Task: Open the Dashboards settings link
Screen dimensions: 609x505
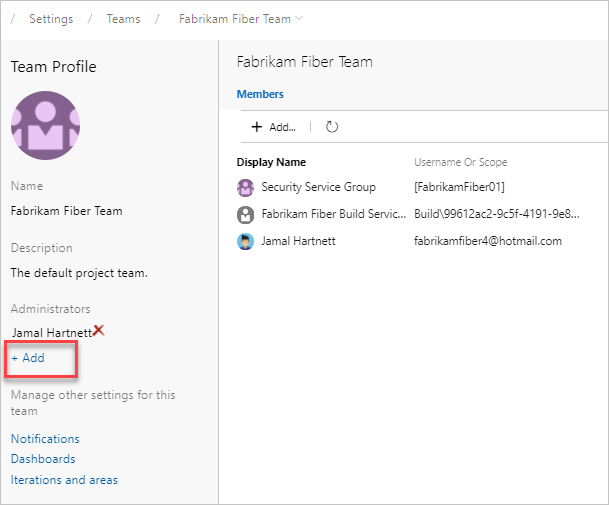Action: point(43,459)
